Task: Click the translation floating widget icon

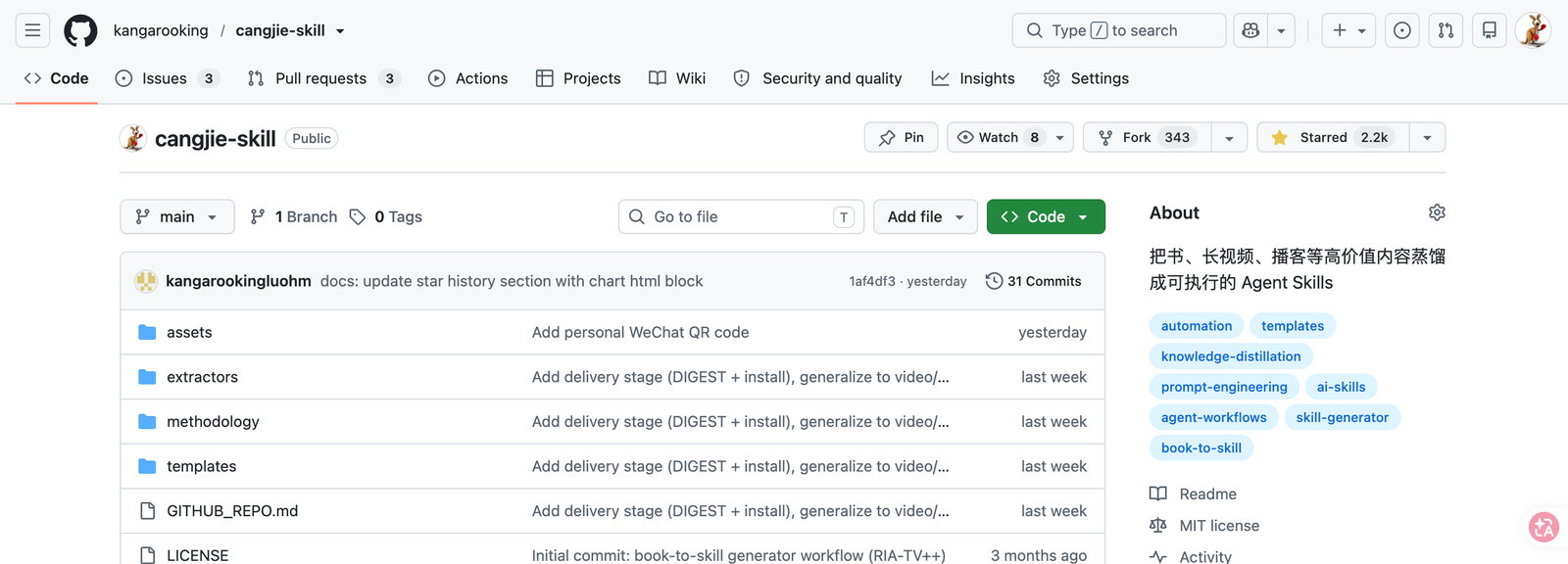Action: coord(1544,527)
